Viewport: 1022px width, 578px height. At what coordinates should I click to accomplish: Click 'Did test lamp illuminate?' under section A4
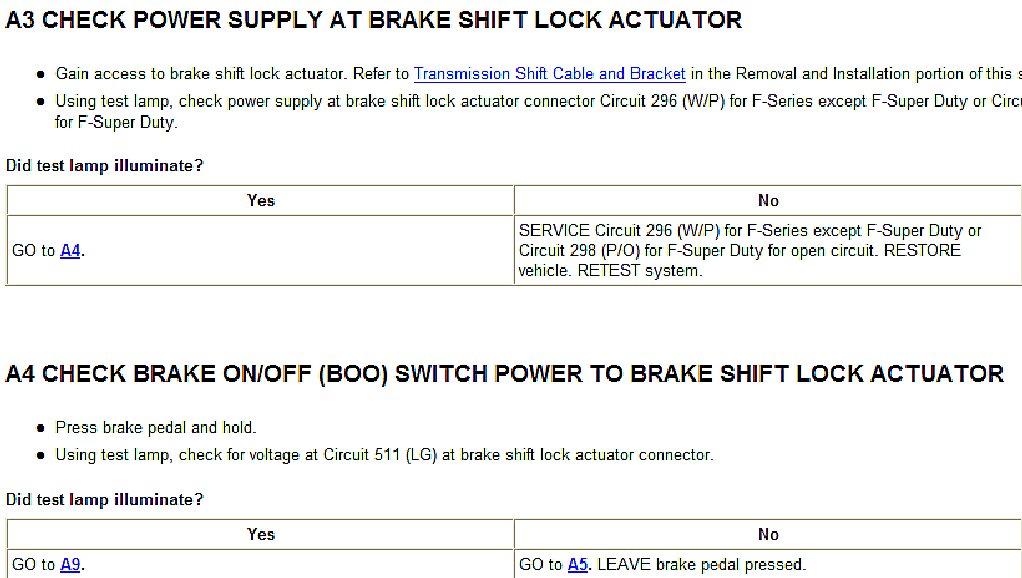click(105, 500)
